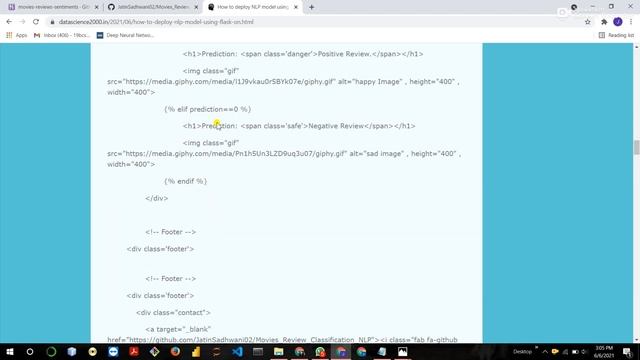Open TeamViewer from the taskbar
Viewport: 640px width, 360px height.
pyautogui.click(x=113, y=351)
